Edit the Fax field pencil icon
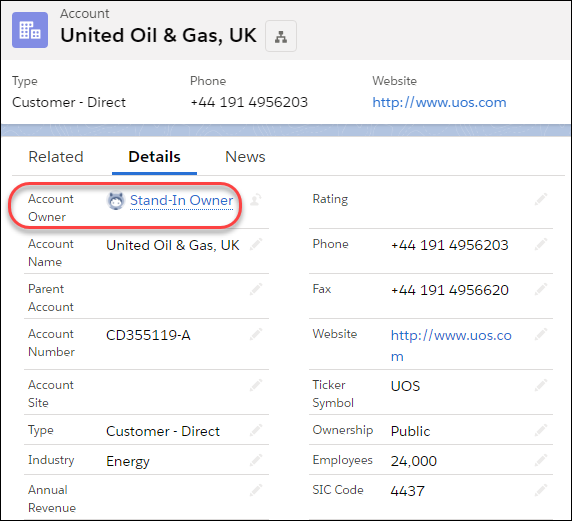Viewport: 572px width, 521px height. [x=541, y=289]
